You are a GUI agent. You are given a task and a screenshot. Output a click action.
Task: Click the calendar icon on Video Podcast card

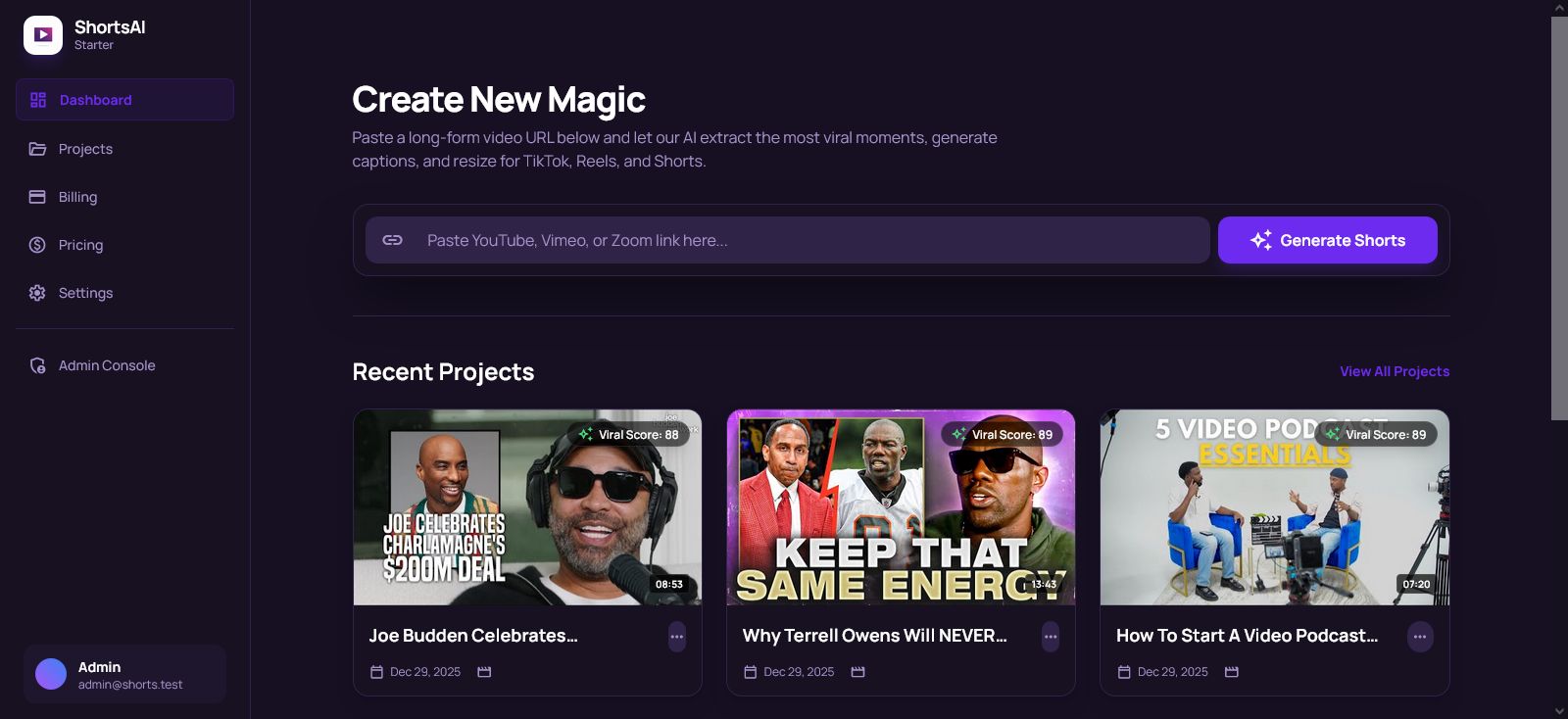1124,672
